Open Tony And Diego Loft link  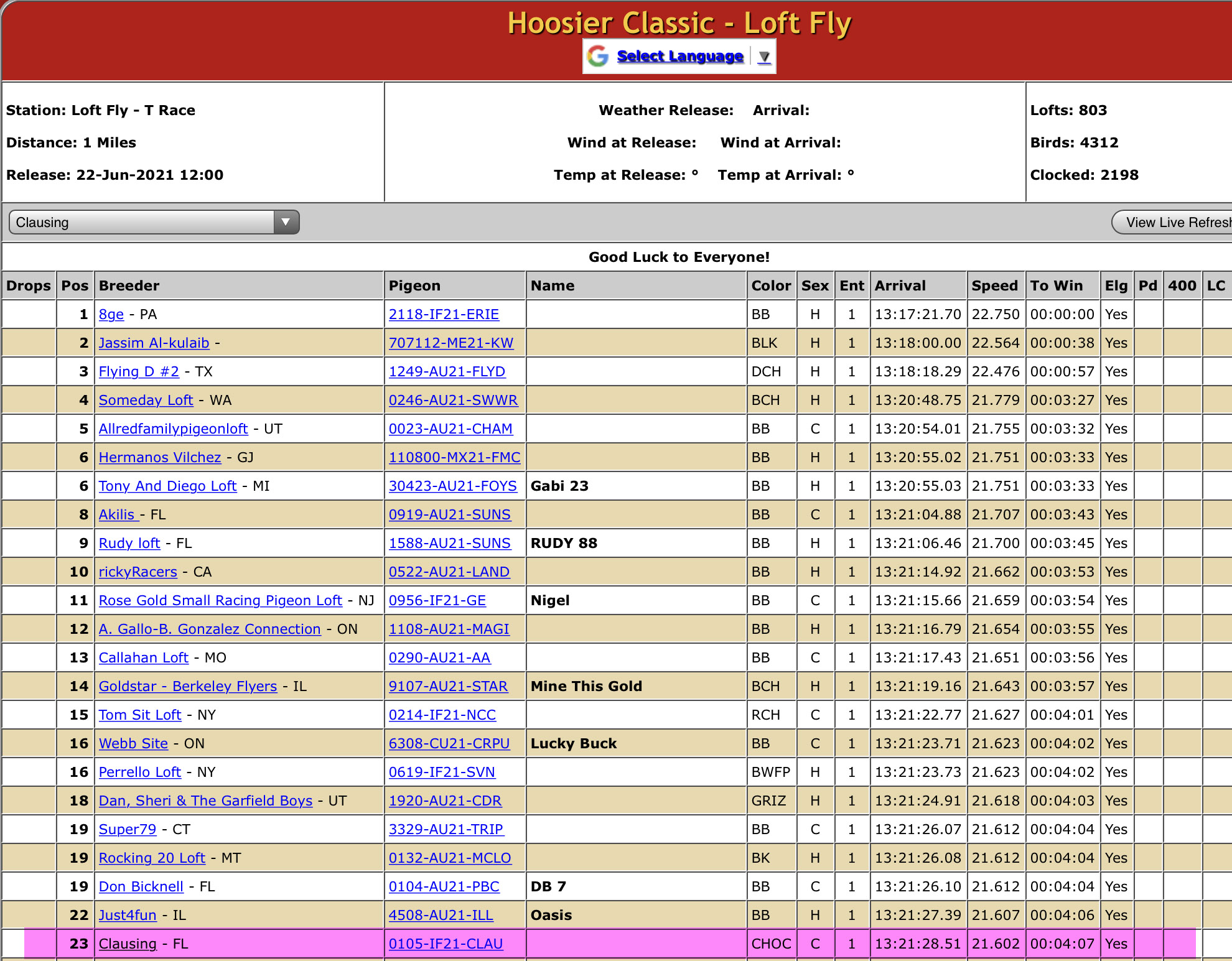pyautogui.click(x=167, y=486)
